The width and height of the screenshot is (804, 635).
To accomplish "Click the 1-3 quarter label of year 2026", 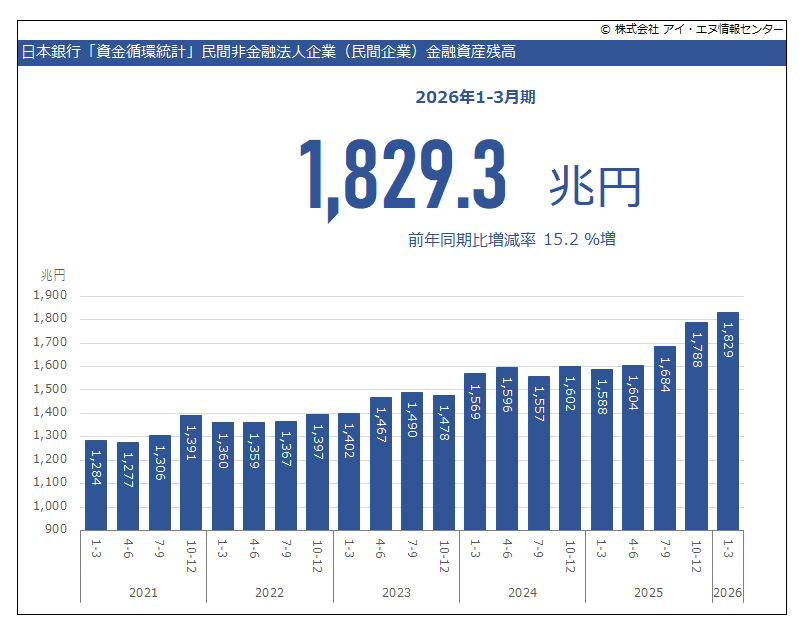I will click(728, 549).
